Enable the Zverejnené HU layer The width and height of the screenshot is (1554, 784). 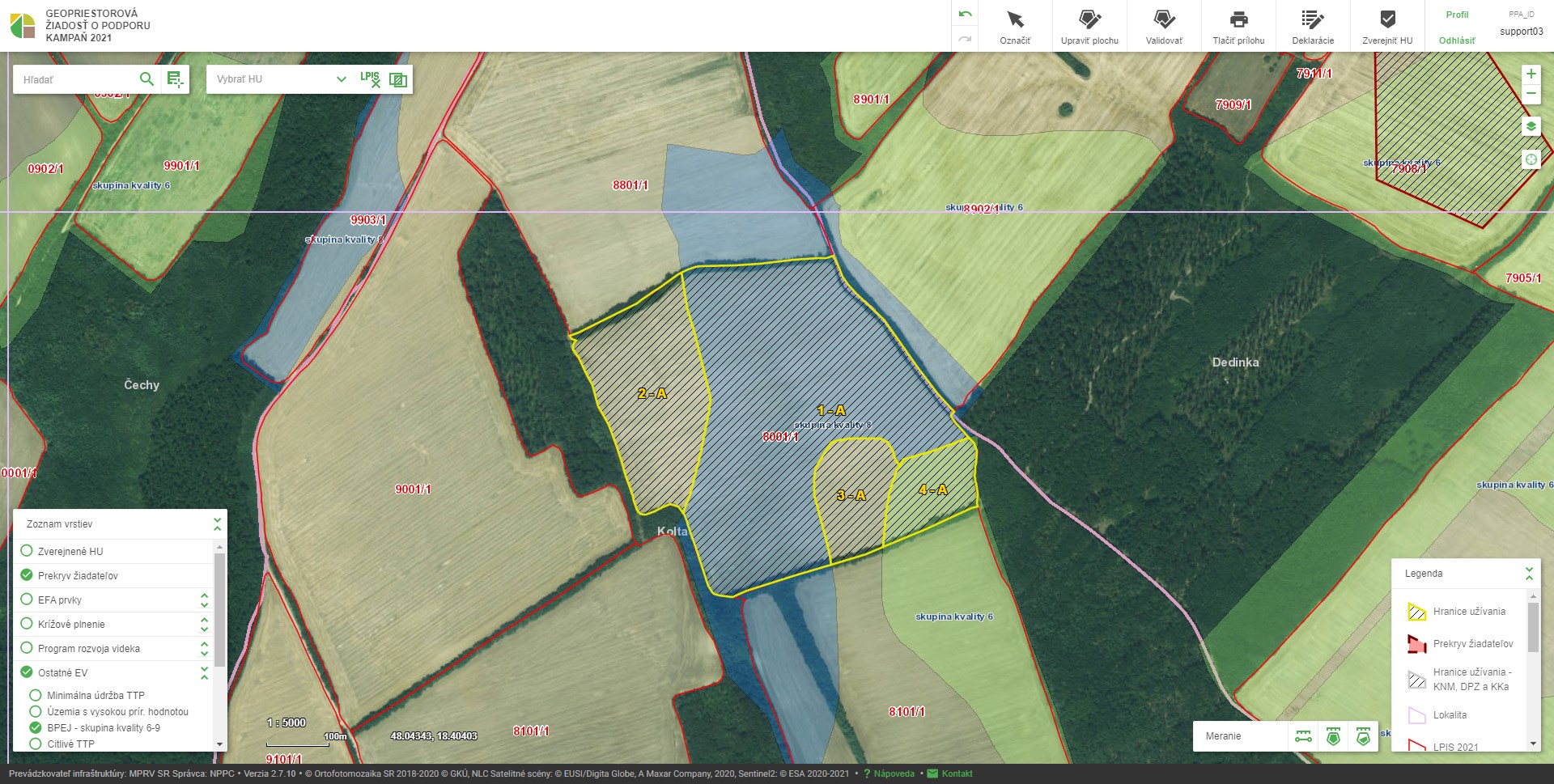click(x=27, y=551)
